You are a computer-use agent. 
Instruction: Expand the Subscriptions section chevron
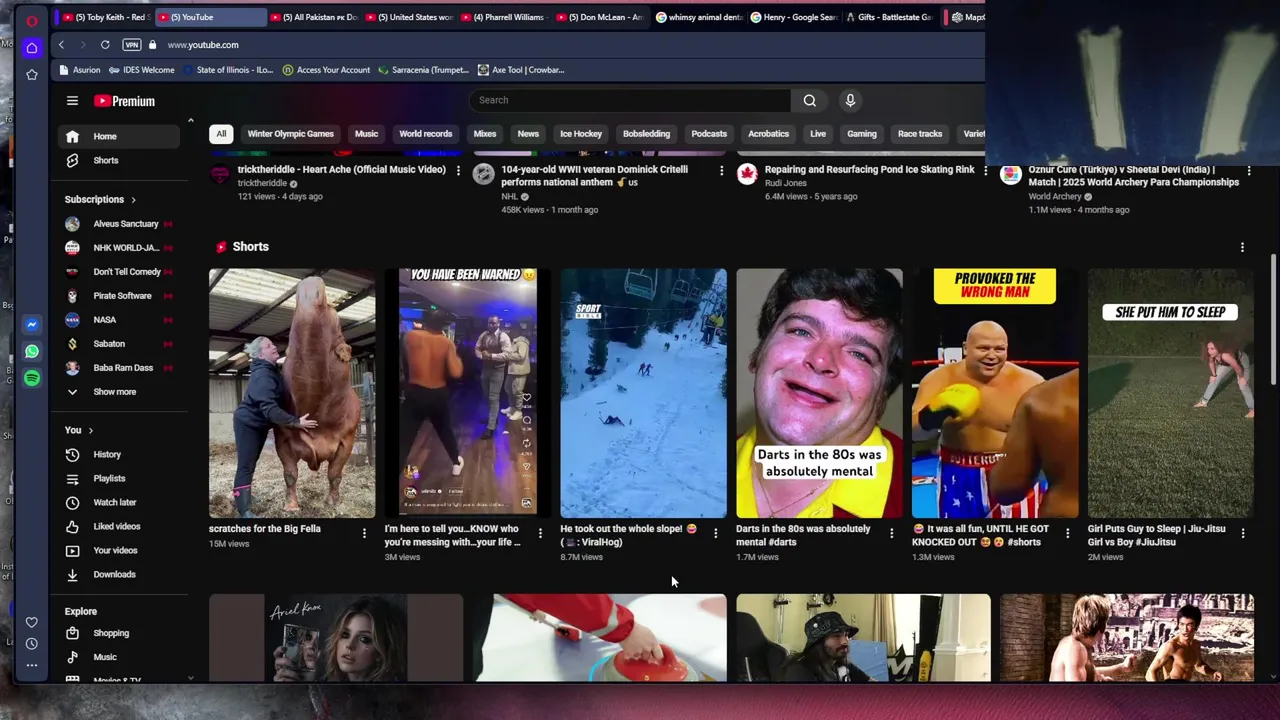tap(133, 200)
